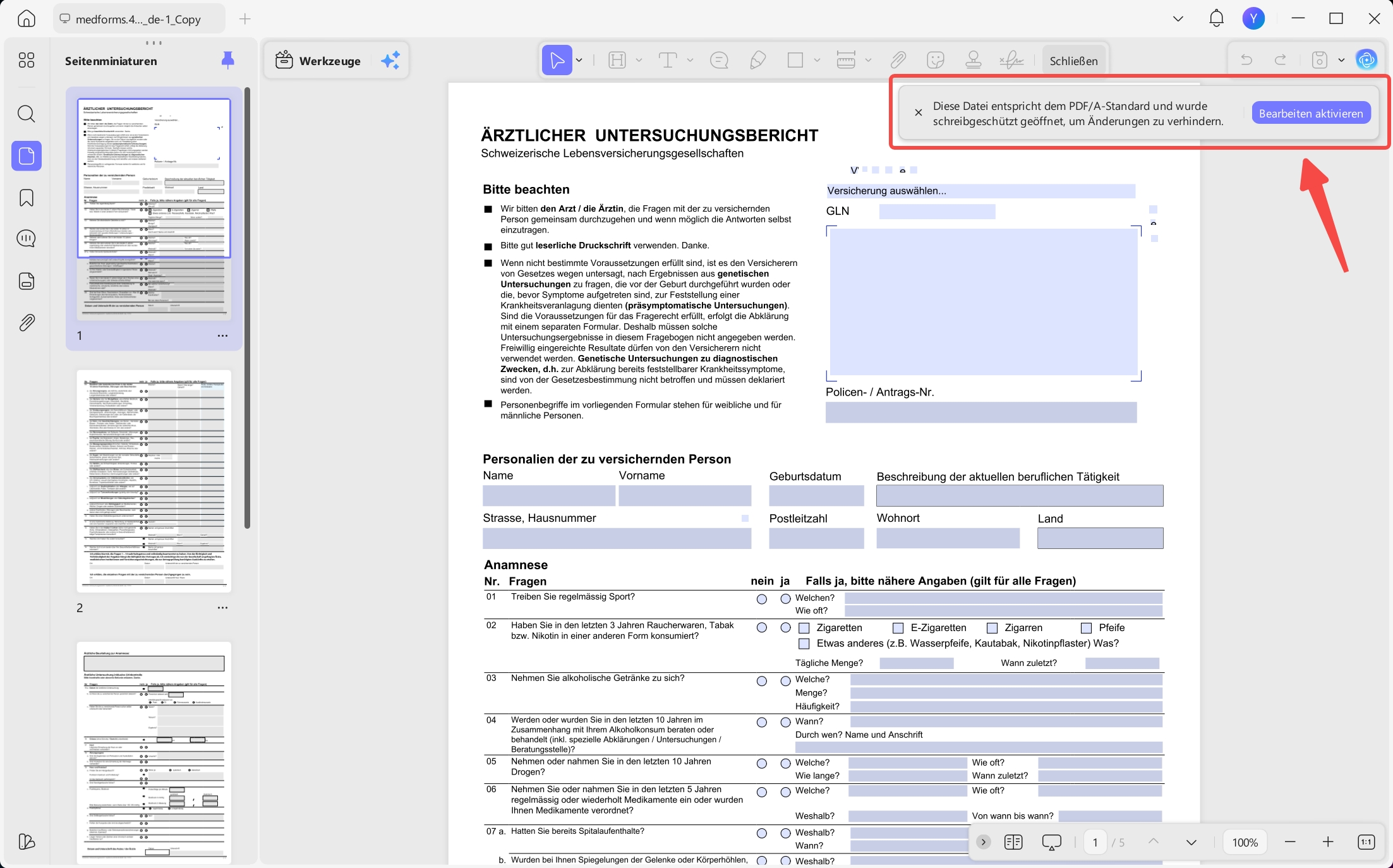Open the bookmarks panel icon
Image resolution: width=1393 pixels, height=868 pixels.
[26, 198]
